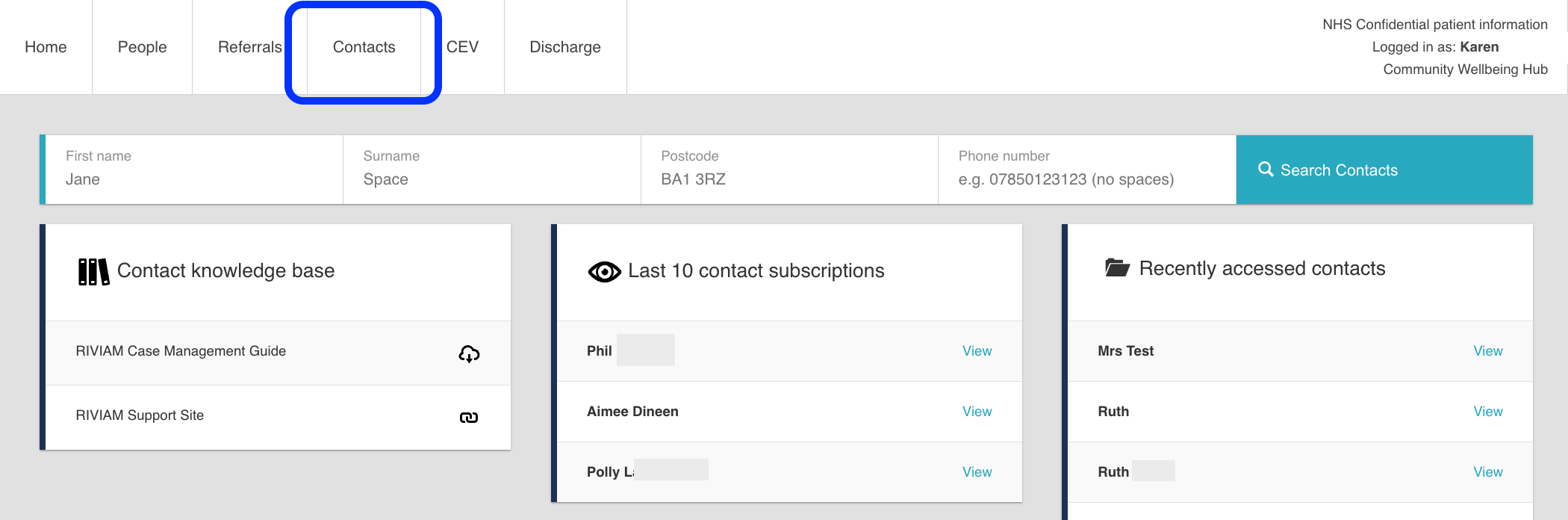Go to the Referrals tab
Image resolution: width=1568 pixels, height=520 pixels.
coord(249,47)
